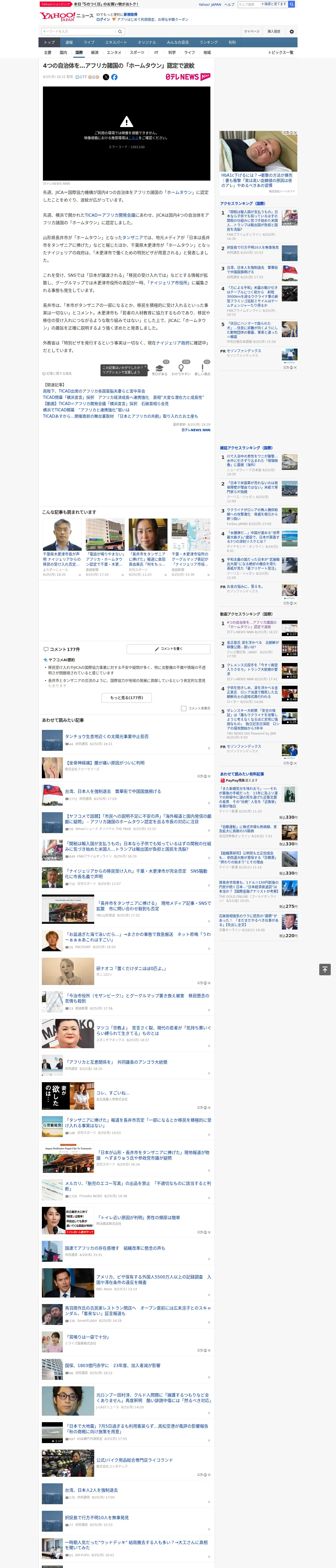The width and height of the screenshot is (336, 1568).
Task: Switch to 国内 category
Action: pos(63,52)
